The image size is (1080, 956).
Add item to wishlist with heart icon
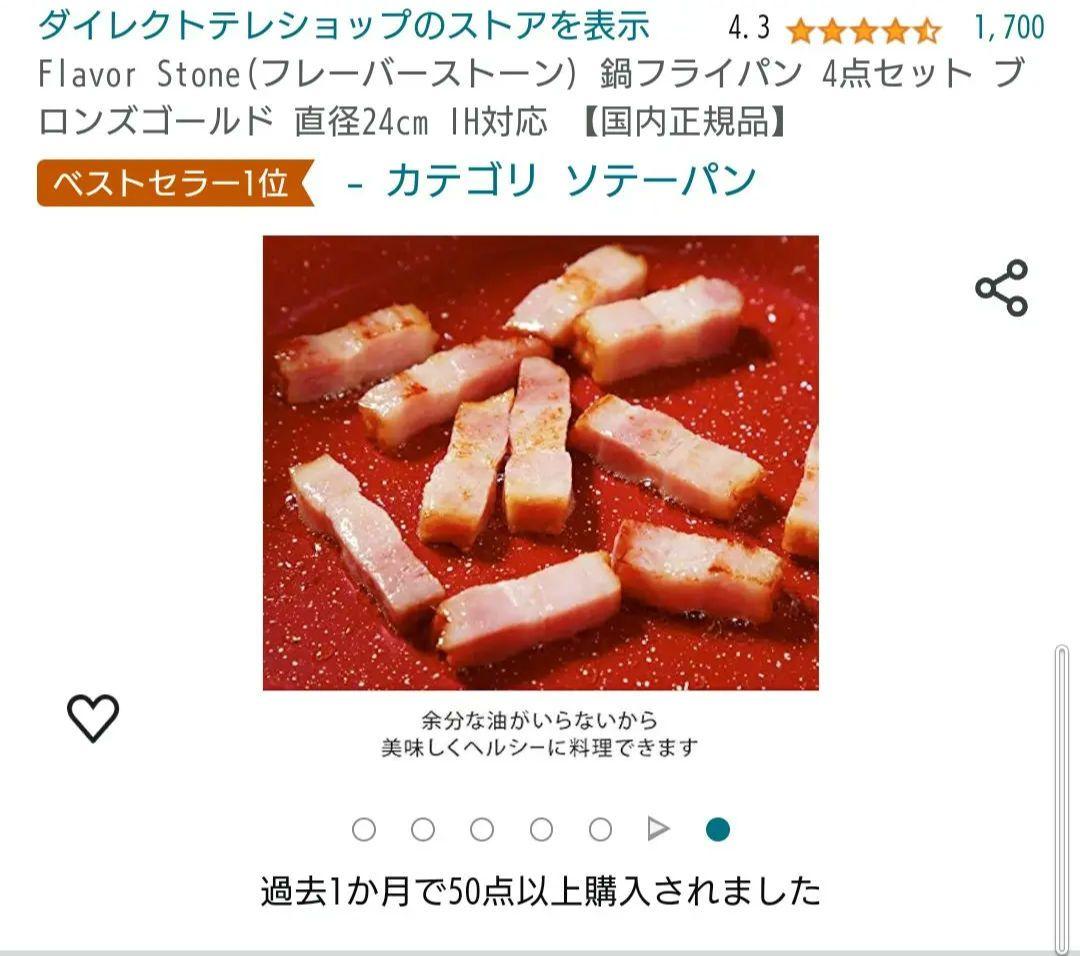(93, 718)
